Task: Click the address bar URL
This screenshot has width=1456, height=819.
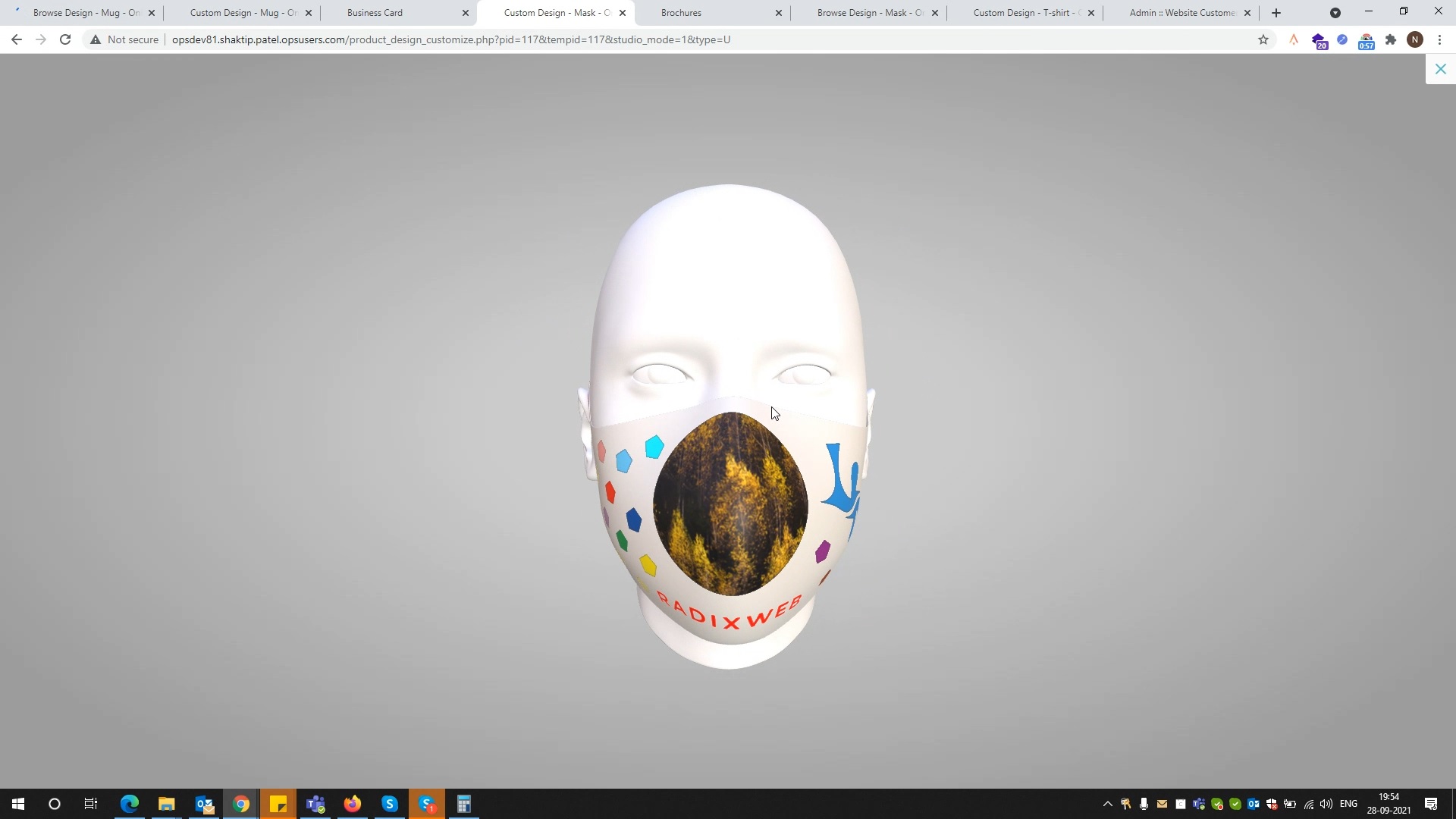Action: point(450,39)
